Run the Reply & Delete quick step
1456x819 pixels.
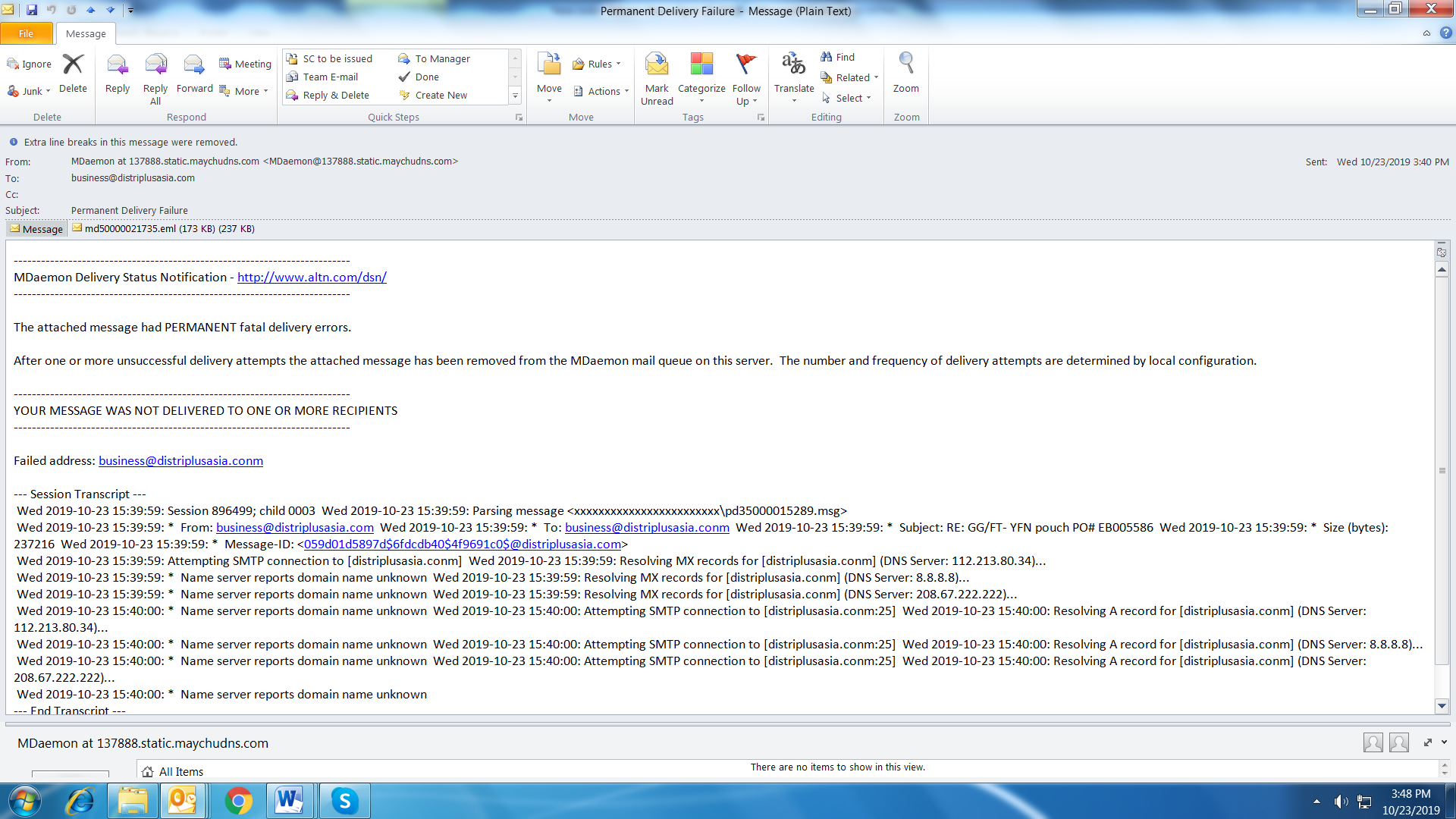click(328, 95)
